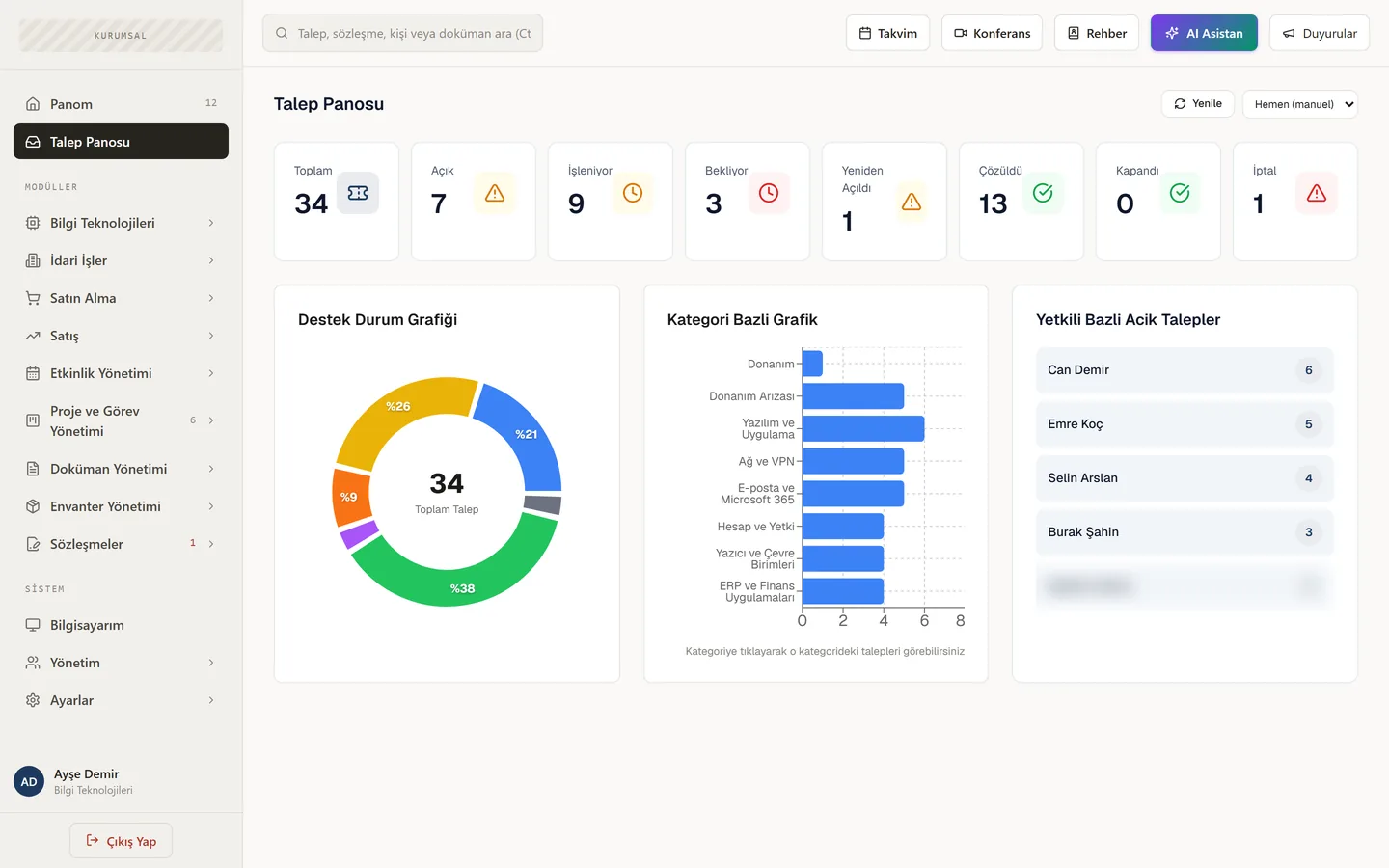The height and width of the screenshot is (868, 1389).
Task: Click the home icon next to Panom
Action: point(33,104)
